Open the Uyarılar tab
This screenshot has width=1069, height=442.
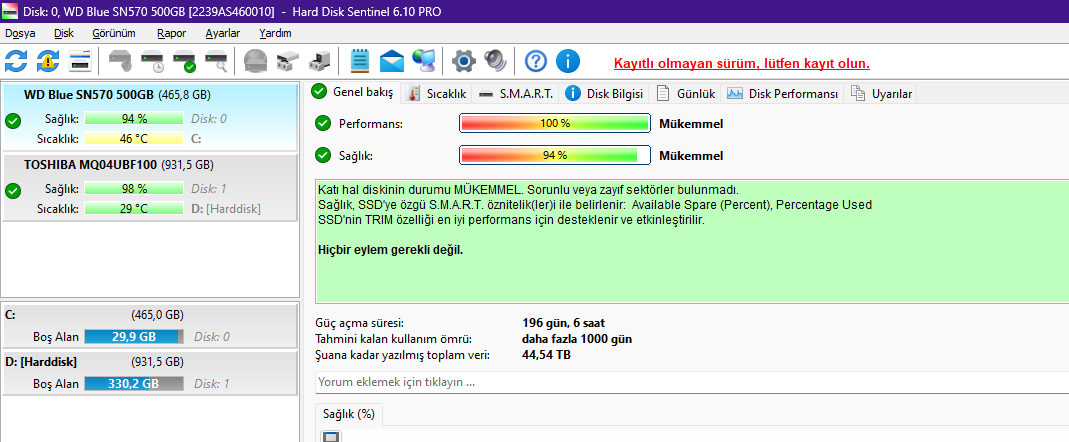[882, 94]
